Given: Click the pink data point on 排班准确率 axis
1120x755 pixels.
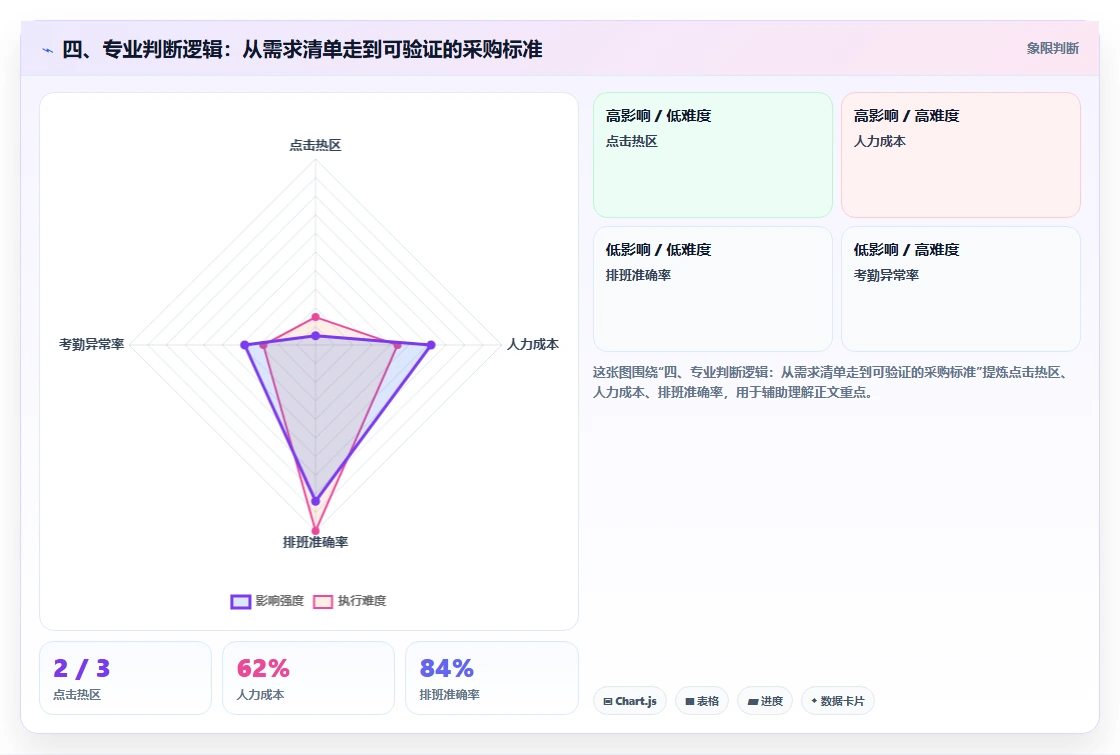Looking at the screenshot, I should pyautogui.click(x=315, y=531).
